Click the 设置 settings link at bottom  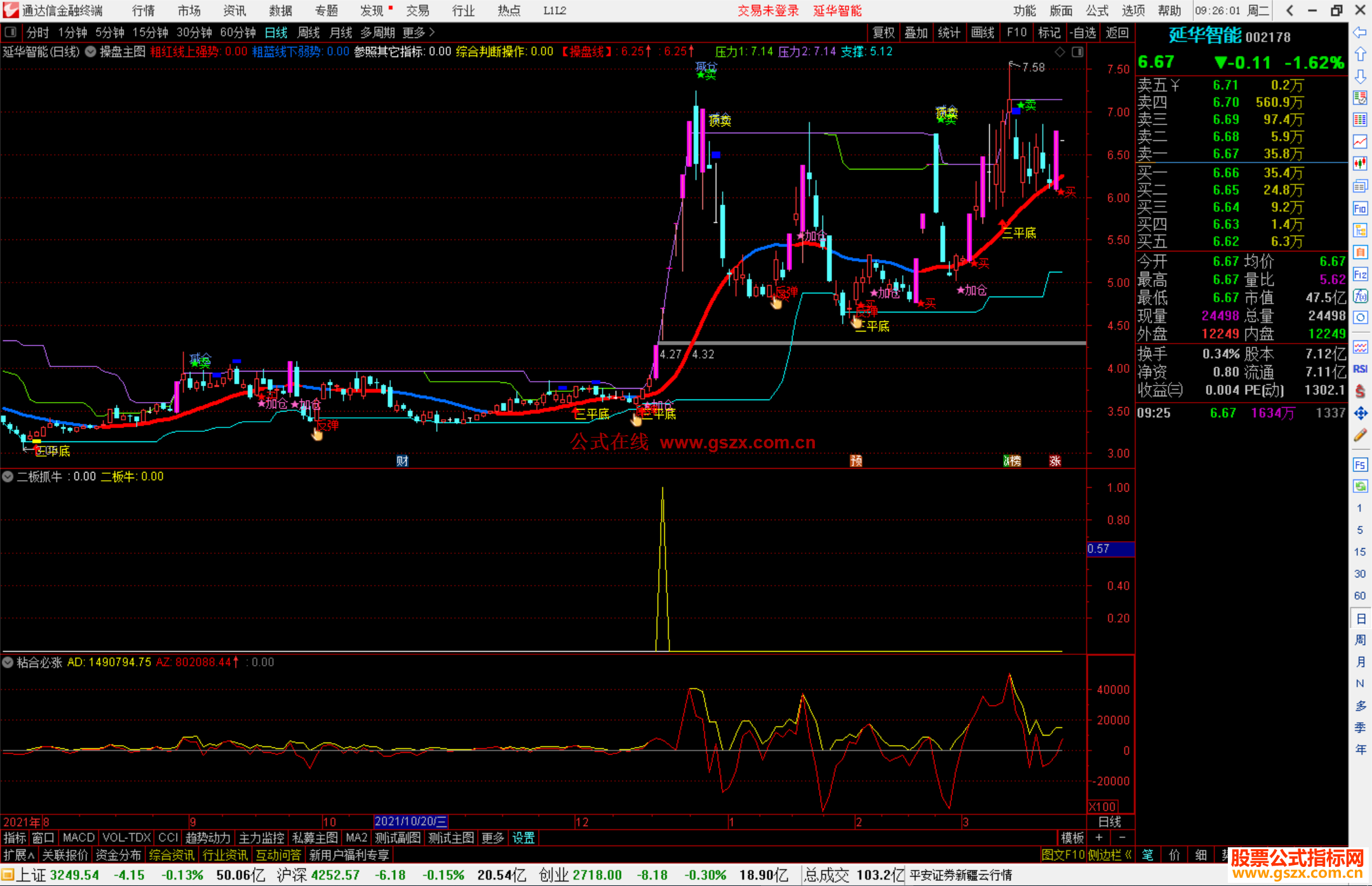point(523,838)
